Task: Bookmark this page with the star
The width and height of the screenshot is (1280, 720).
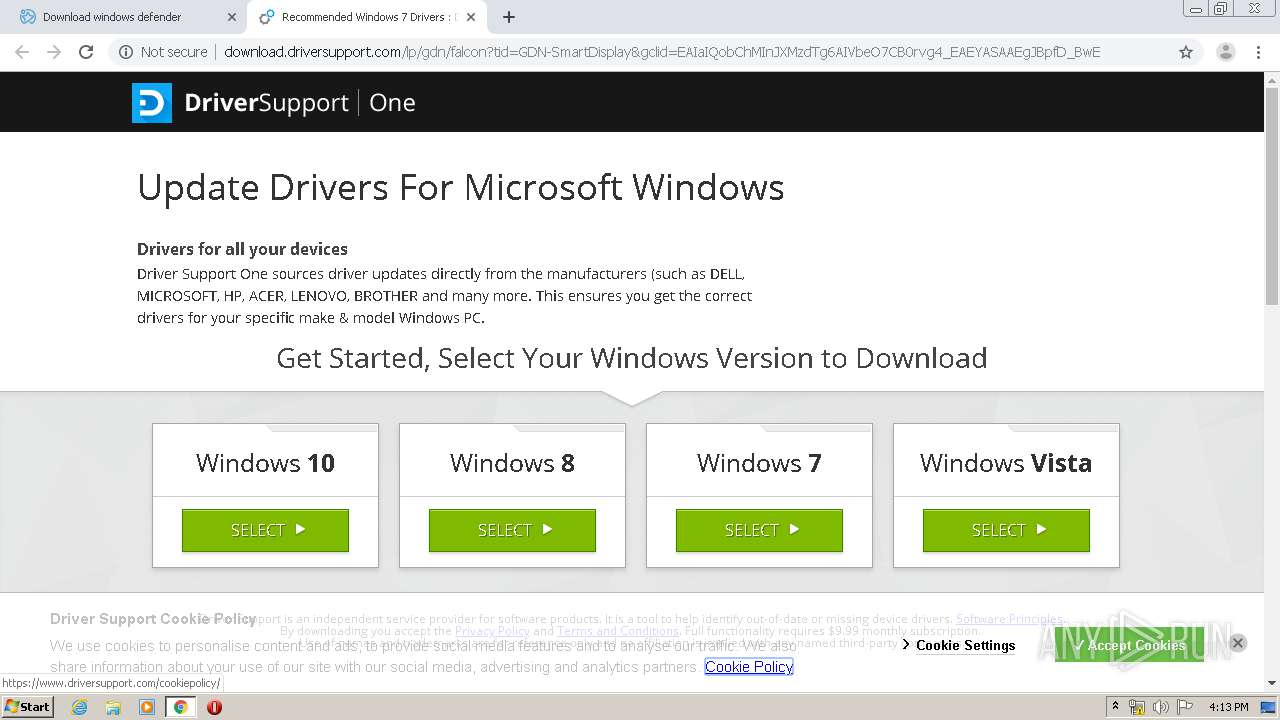Action: click(x=1186, y=52)
